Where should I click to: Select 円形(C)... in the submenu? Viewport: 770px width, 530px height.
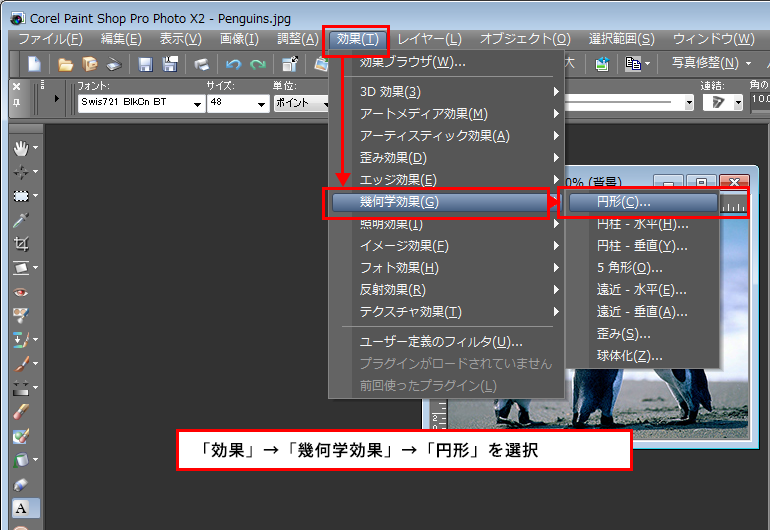click(643, 202)
